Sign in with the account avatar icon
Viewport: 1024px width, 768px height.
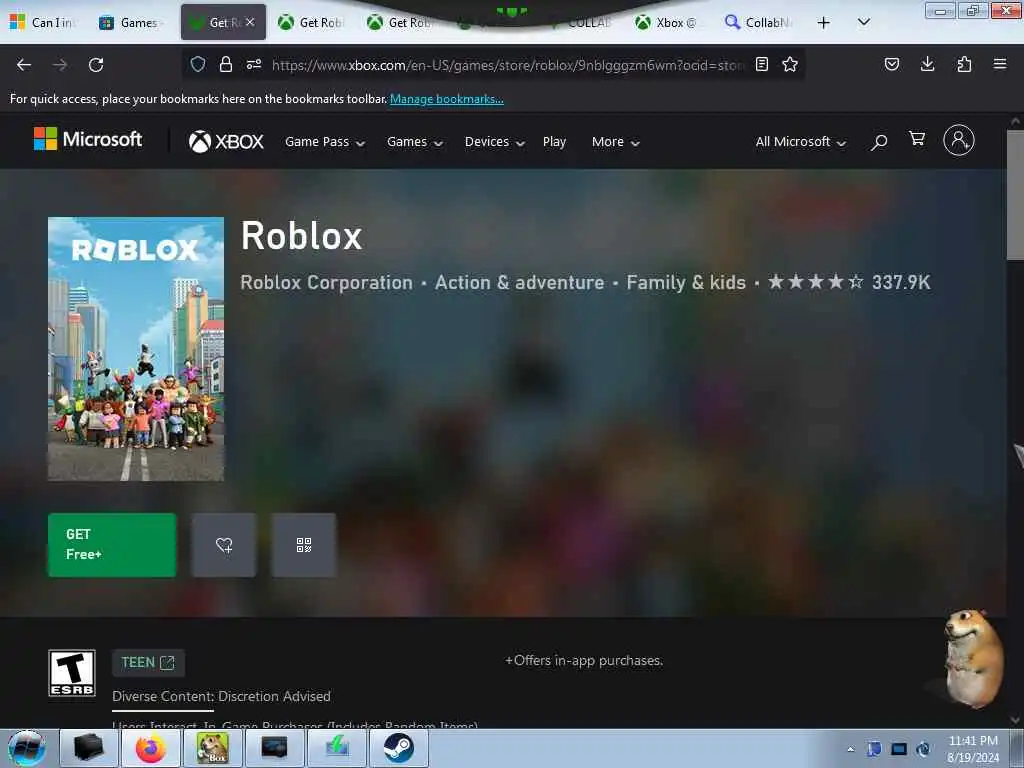(x=959, y=140)
